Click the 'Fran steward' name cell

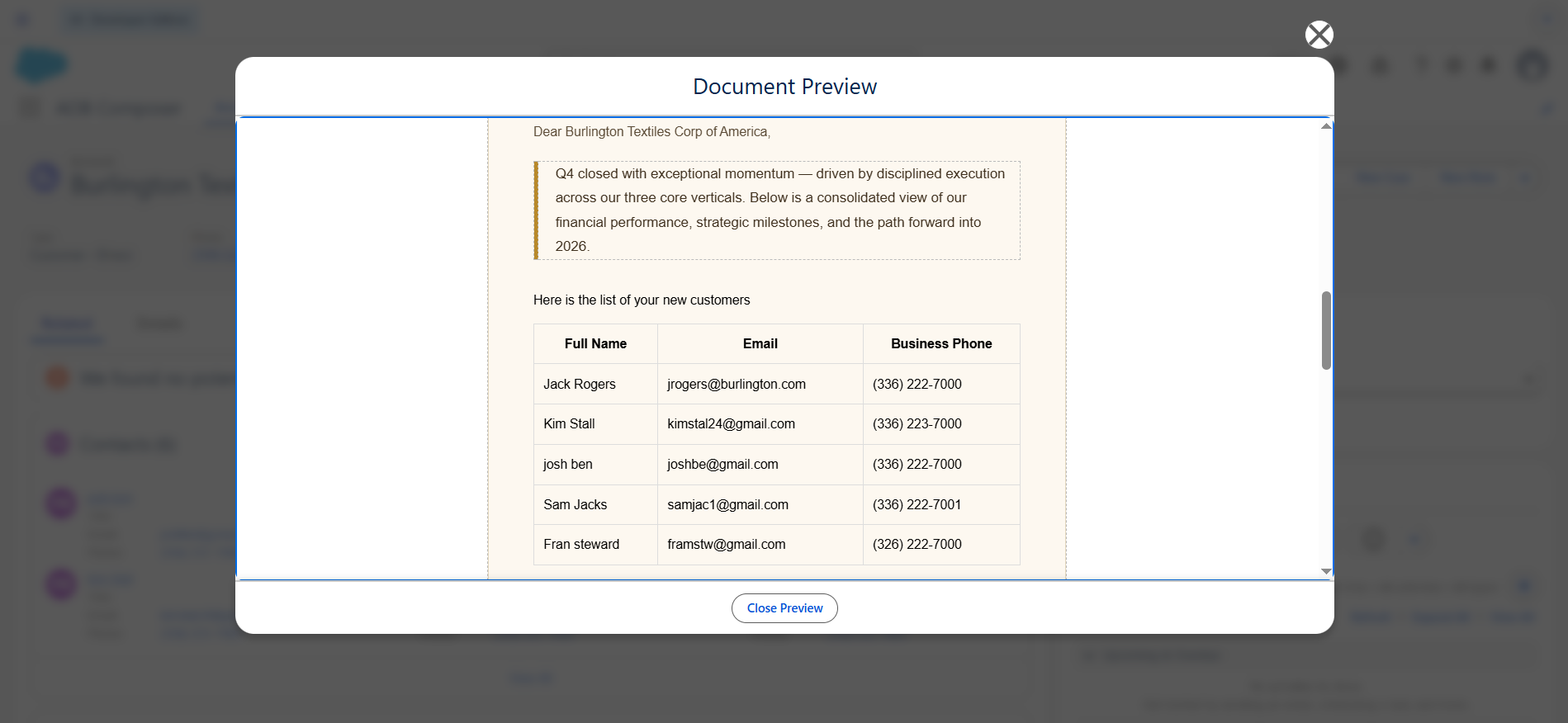point(595,545)
